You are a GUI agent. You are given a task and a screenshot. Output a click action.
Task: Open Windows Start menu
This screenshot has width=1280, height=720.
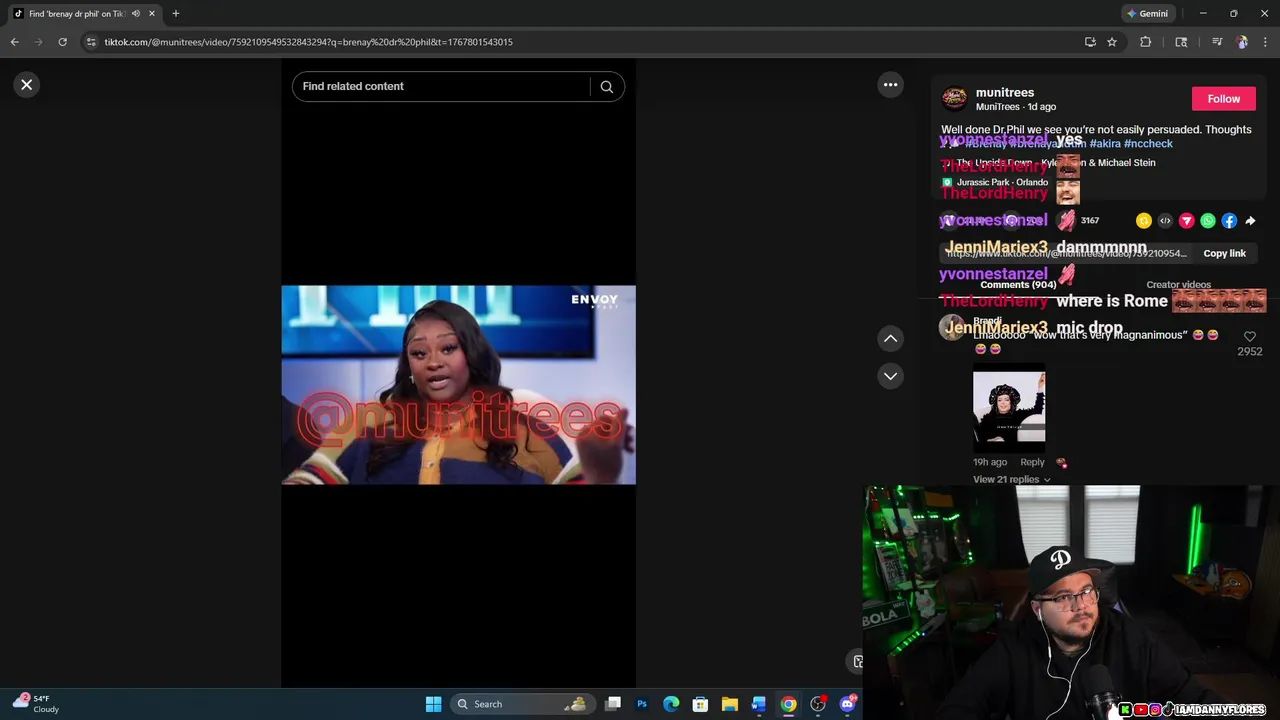pos(433,704)
